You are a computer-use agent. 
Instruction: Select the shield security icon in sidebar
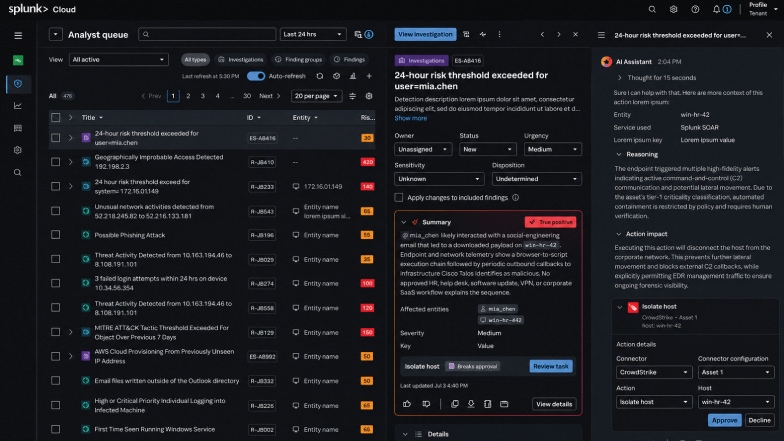[18, 84]
